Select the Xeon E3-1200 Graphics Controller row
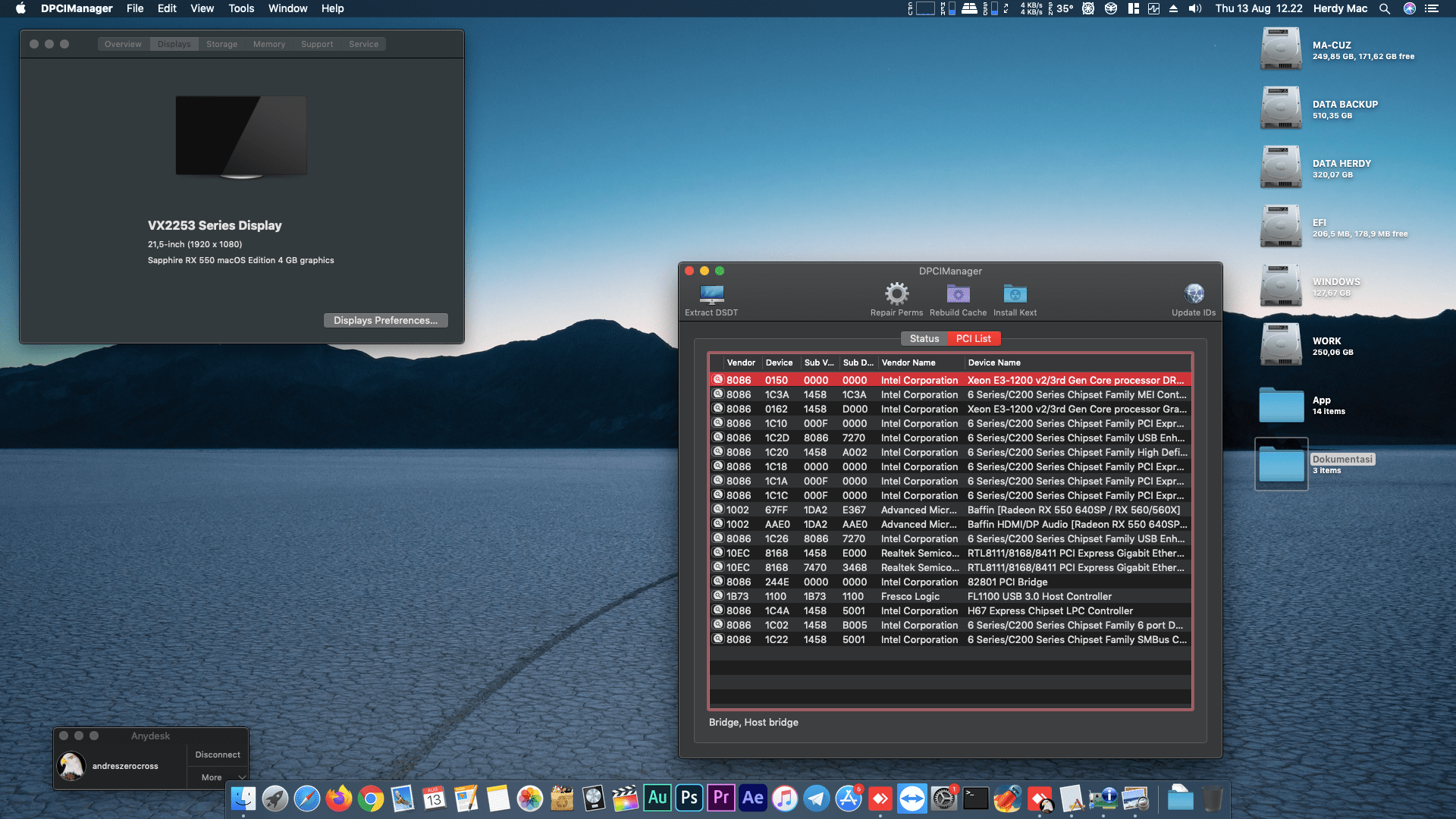1456x819 pixels. tap(950, 409)
